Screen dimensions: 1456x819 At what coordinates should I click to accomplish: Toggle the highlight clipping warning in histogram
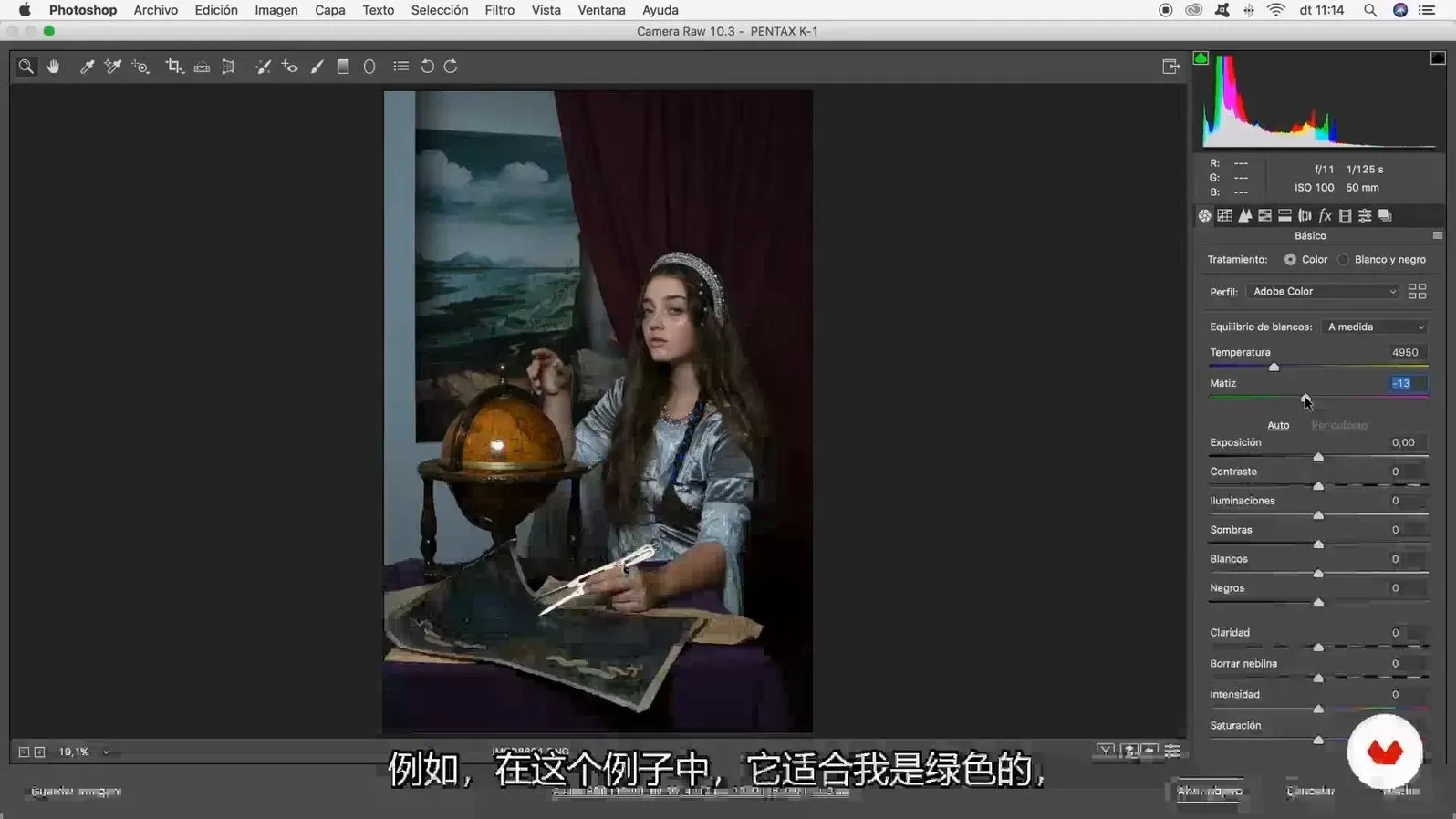click(x=1438, y=58)
